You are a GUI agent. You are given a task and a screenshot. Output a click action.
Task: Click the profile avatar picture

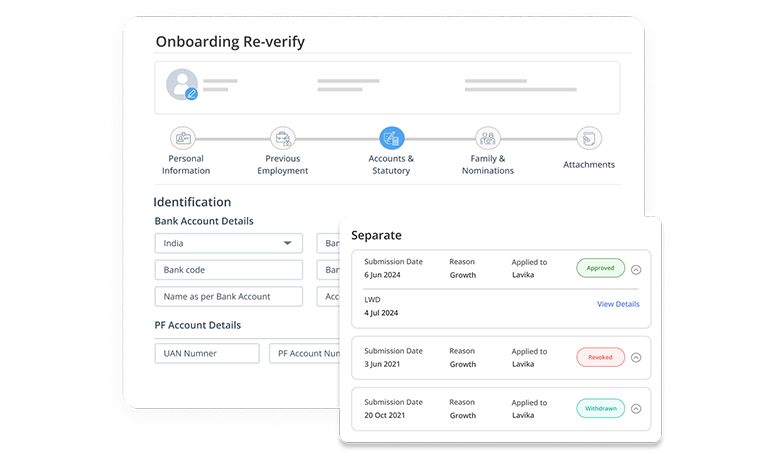(x=181, y=84)
